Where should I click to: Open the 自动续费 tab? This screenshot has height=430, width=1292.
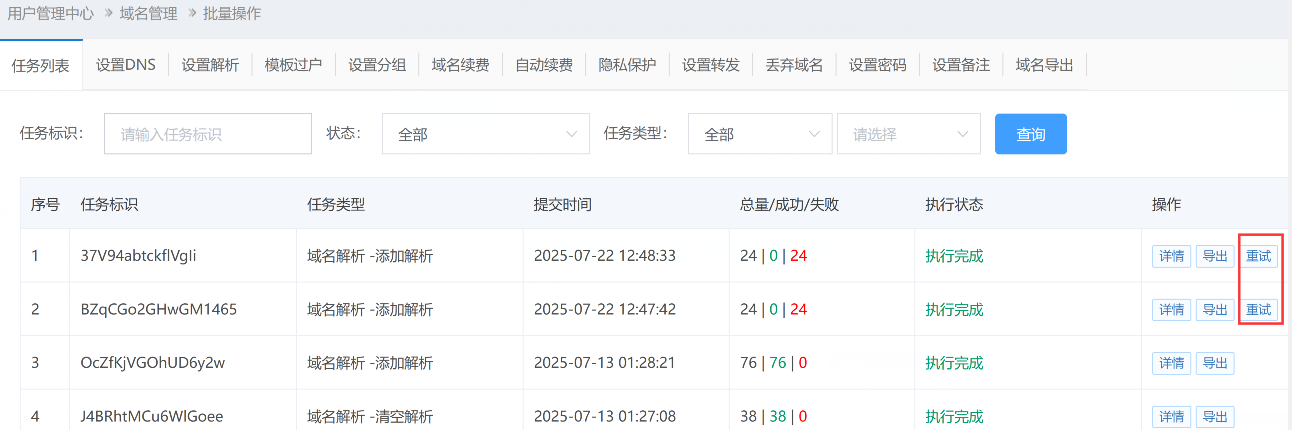click(544, 65)
